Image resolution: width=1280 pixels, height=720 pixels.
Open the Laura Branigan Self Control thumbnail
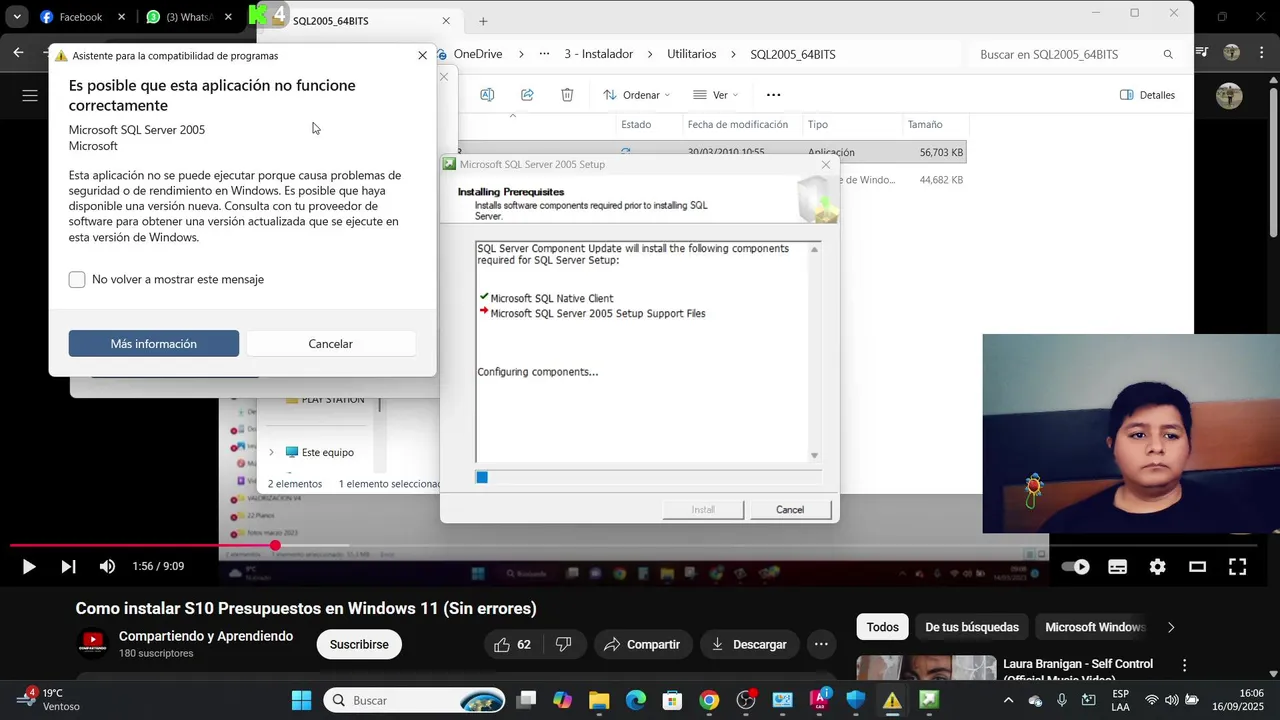click(926, 668)
